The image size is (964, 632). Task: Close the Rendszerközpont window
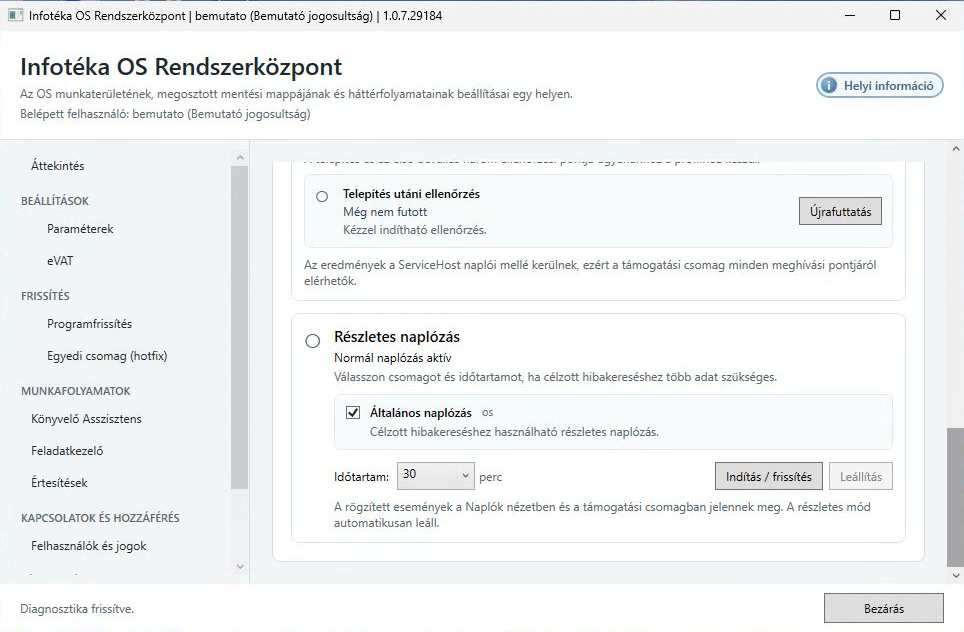[x=941, y=15]
